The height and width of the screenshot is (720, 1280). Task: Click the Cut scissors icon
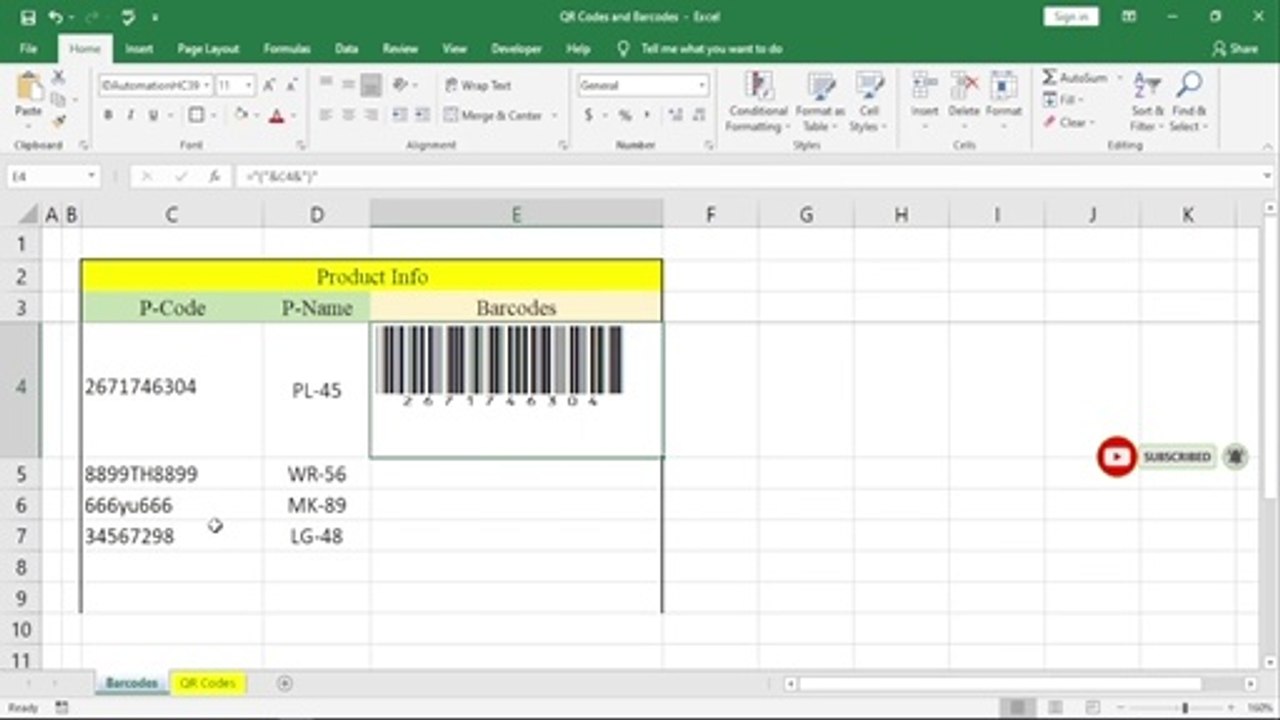[x=58, y=78]
